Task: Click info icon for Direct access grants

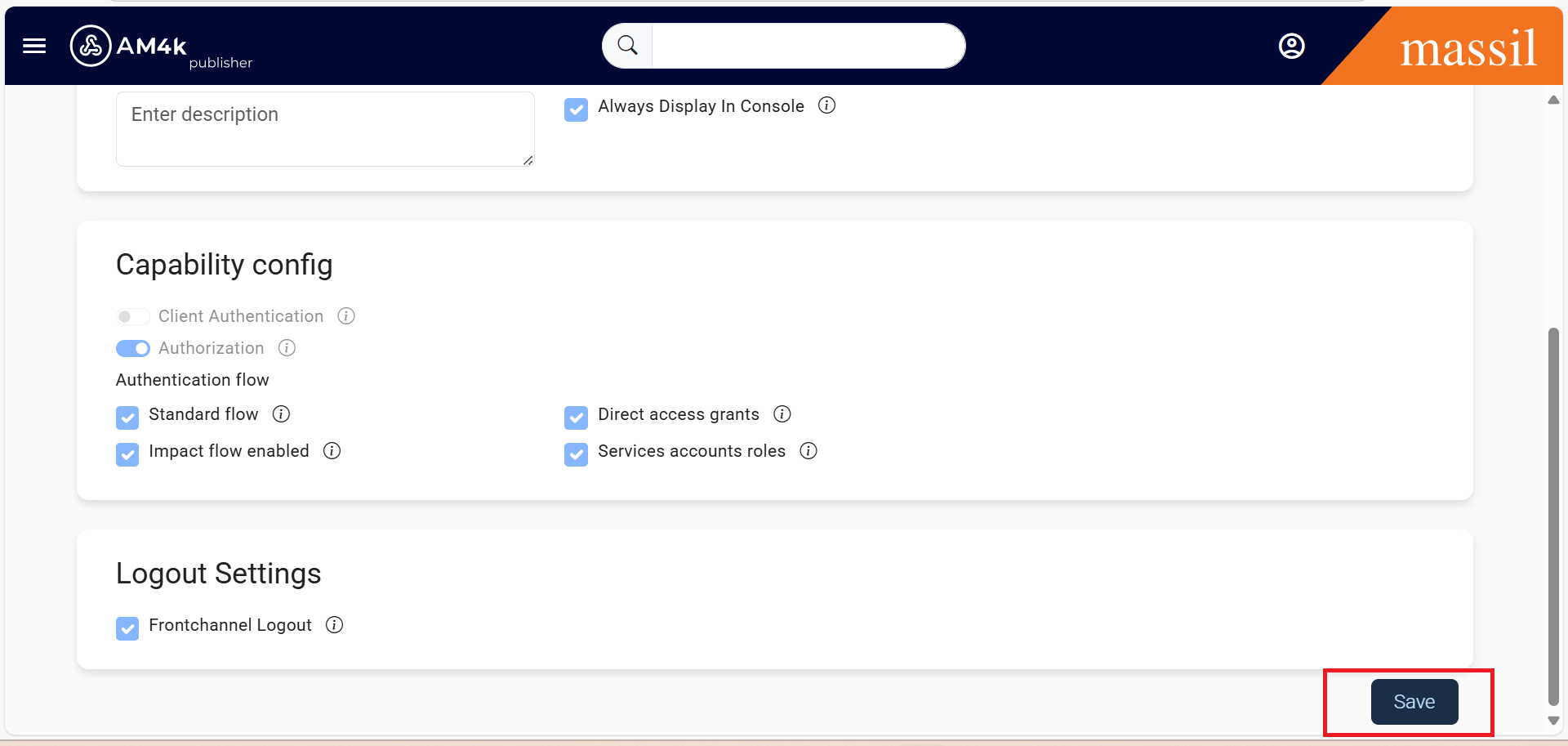Action: [x=782, y=414]
